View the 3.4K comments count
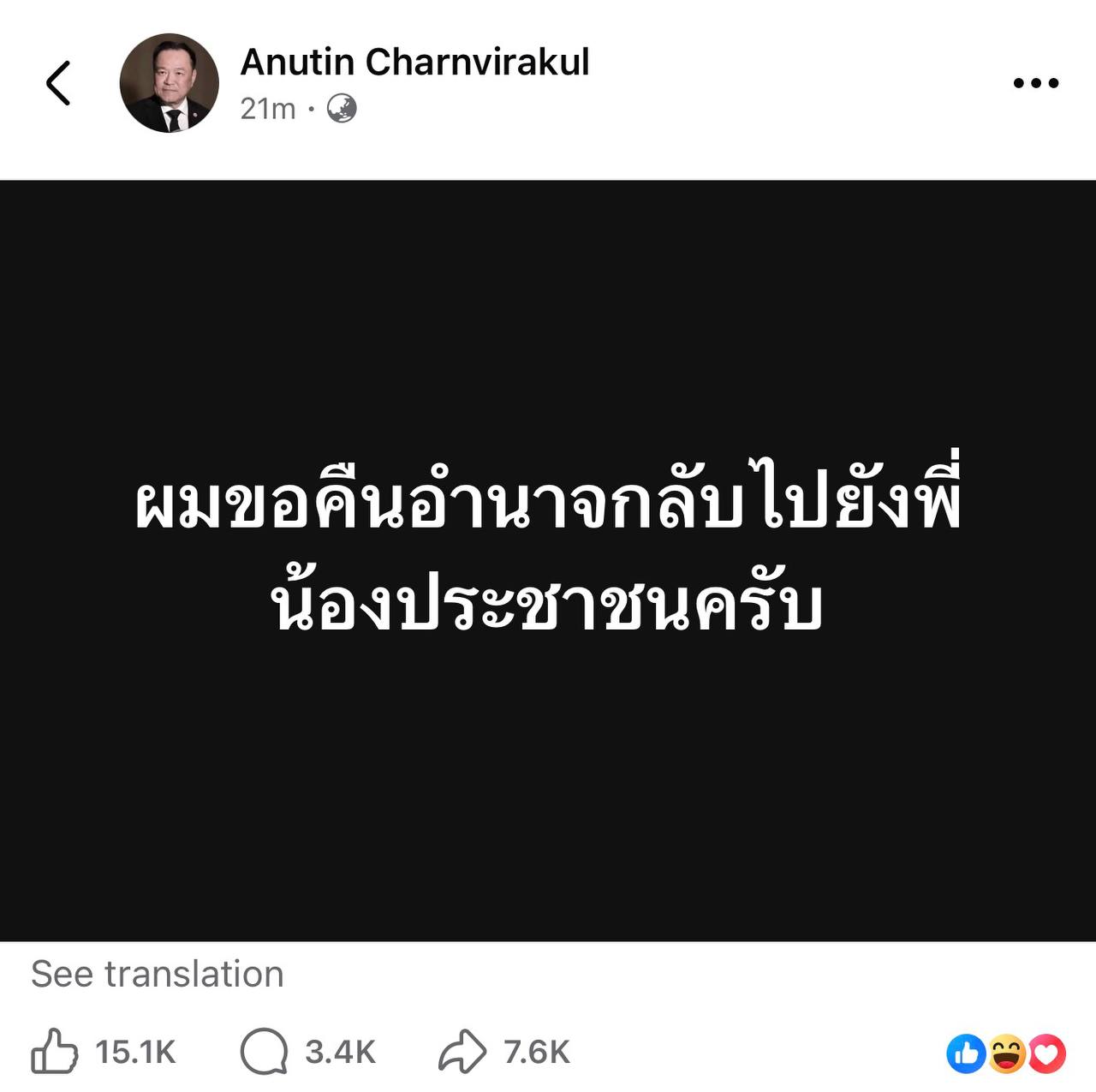 click(x=340, y=1052)
